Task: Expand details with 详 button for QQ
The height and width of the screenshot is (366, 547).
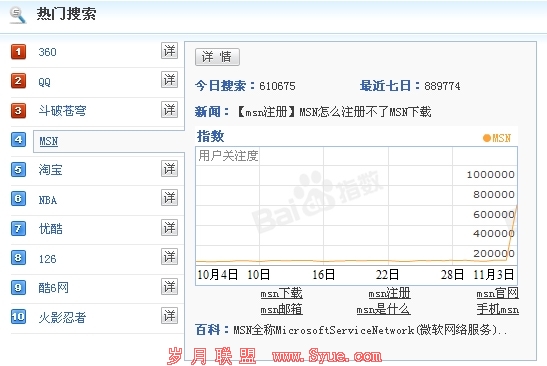Action: point(170,80)
